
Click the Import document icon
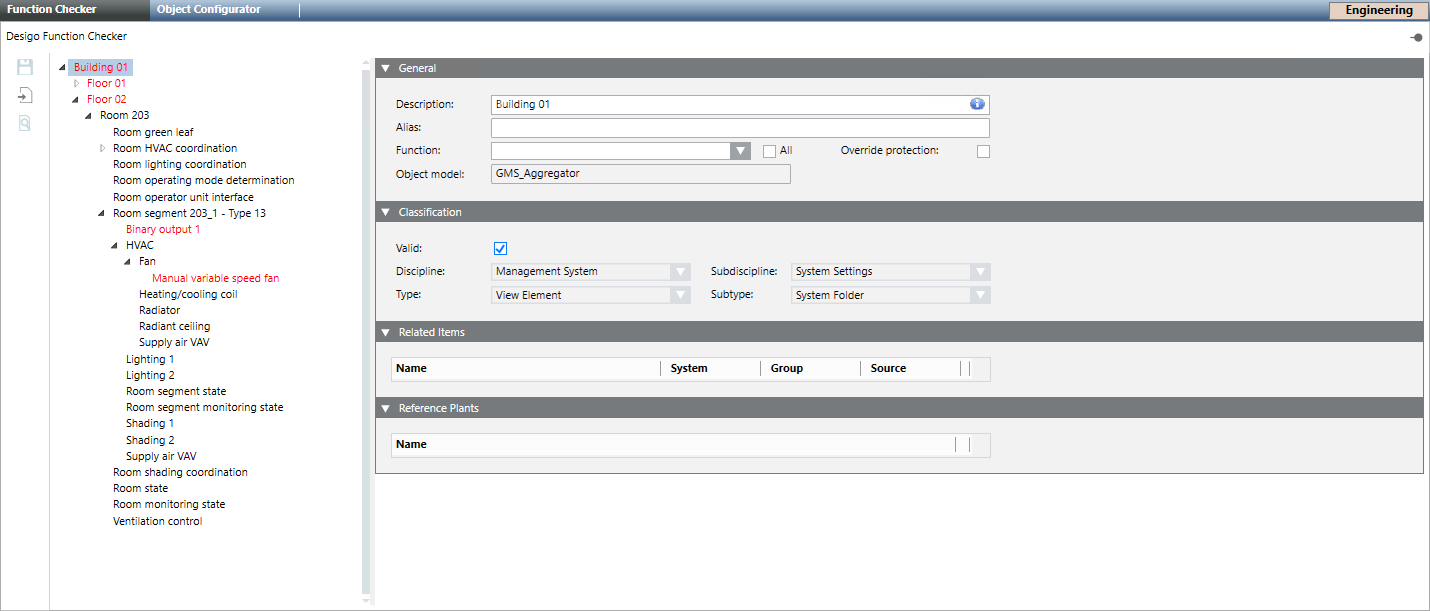pos(25,95)
